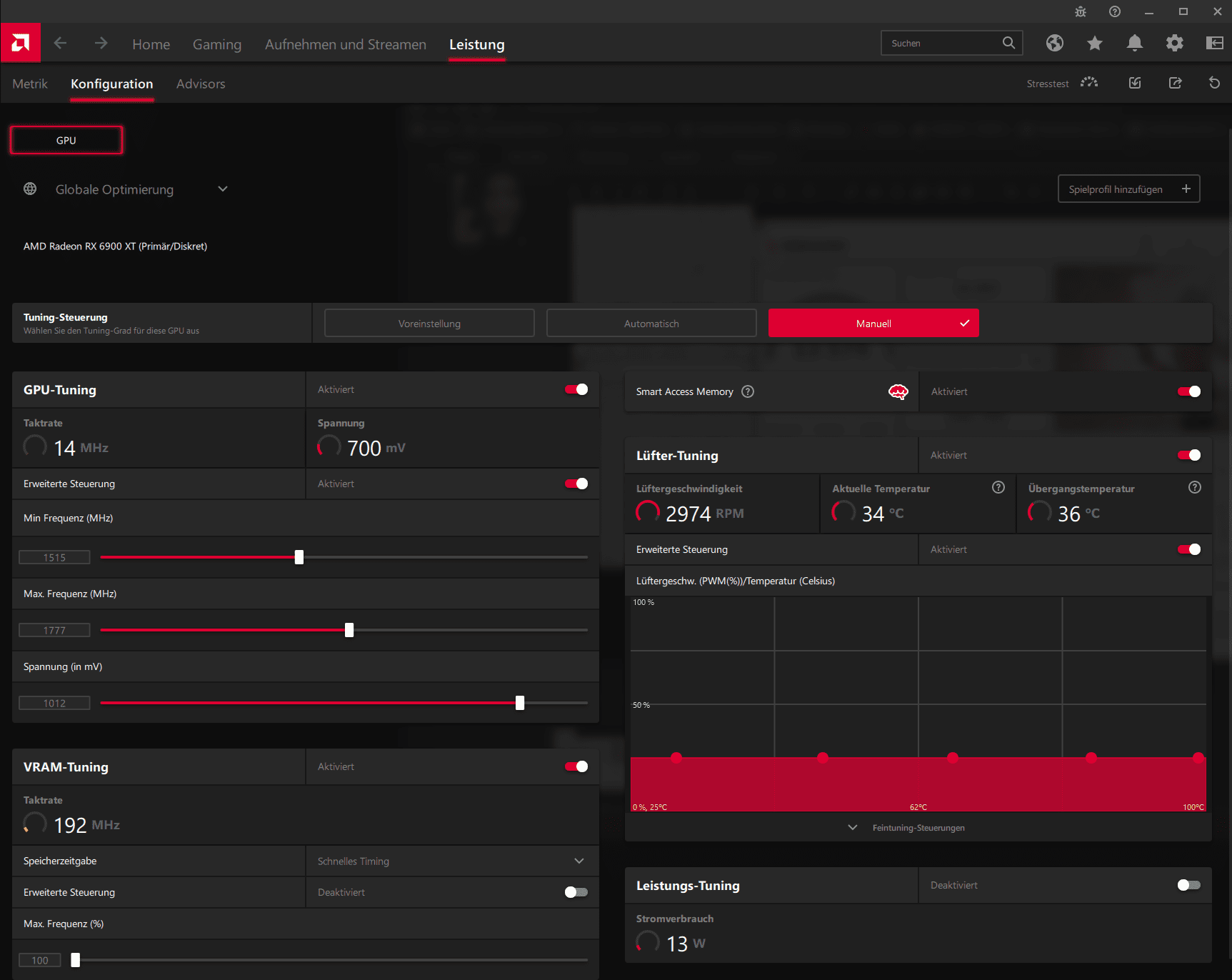Choose Voreinstellung tuning mode
The width and height of the screenshot is (1232, 980).
click(x=429, y=323)
